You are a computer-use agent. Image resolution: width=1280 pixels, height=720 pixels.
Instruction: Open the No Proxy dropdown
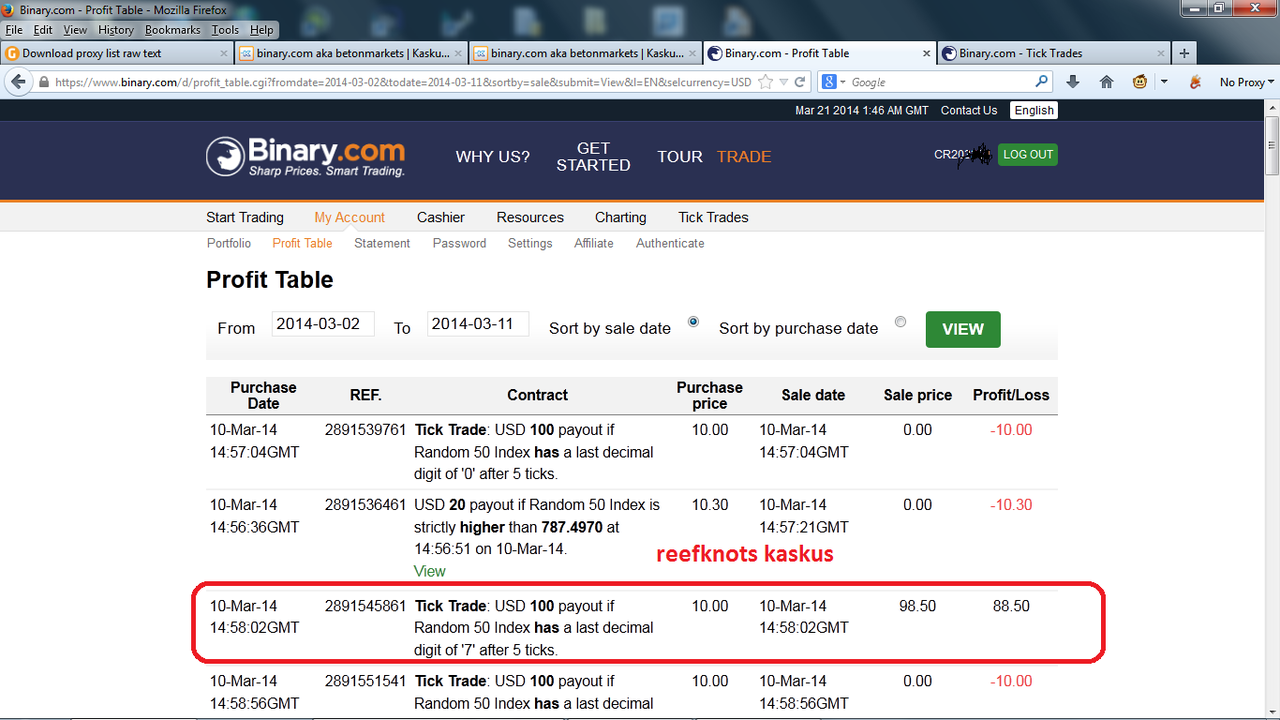1246,82
